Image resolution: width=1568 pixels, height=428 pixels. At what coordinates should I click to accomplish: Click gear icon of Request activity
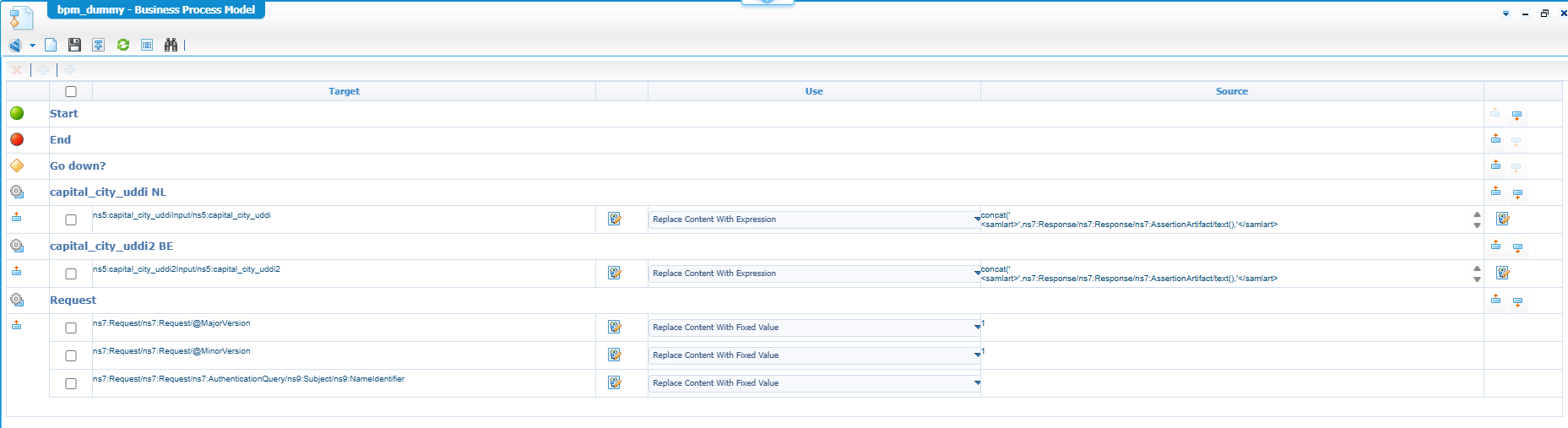coord(17,300)
